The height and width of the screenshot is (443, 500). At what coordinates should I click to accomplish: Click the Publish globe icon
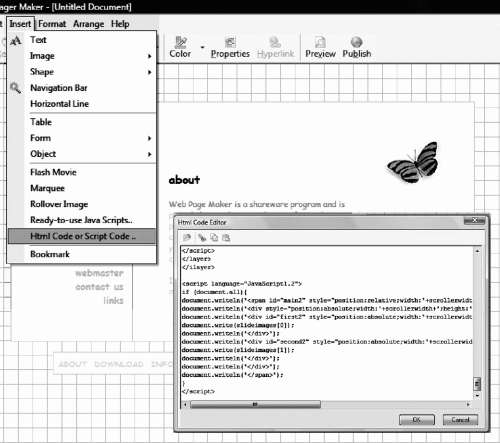pos(357,42)
